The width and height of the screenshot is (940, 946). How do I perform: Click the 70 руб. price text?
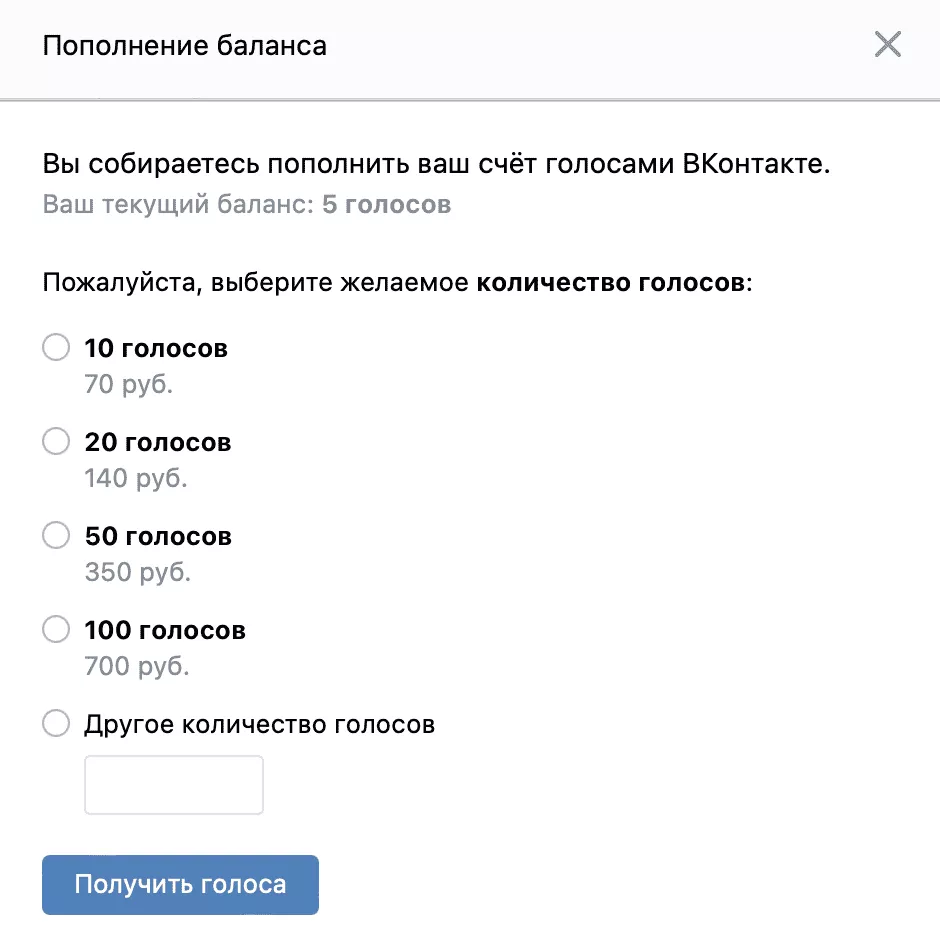tap(129, 384)
